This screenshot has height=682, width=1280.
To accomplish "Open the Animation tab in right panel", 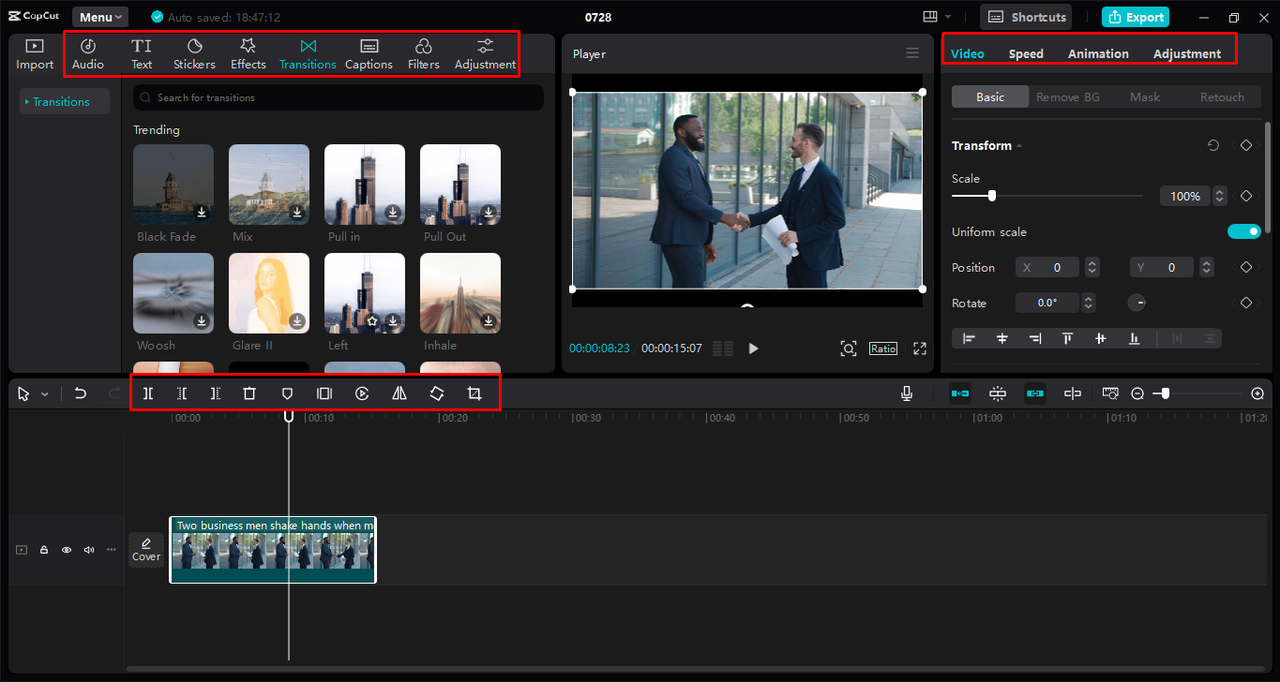I will (1098, 54).
